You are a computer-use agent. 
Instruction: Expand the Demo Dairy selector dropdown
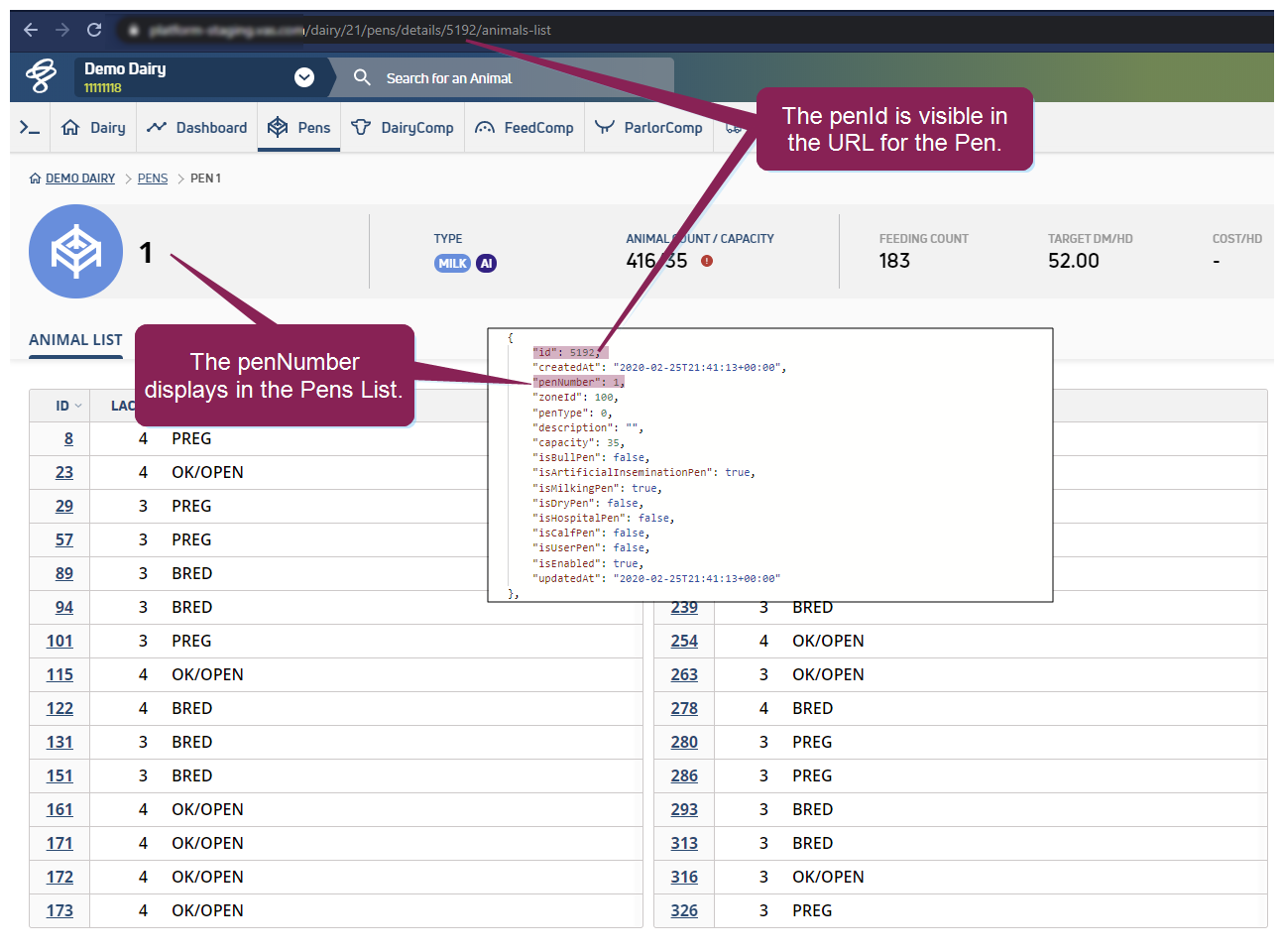[x=304, y=77]
